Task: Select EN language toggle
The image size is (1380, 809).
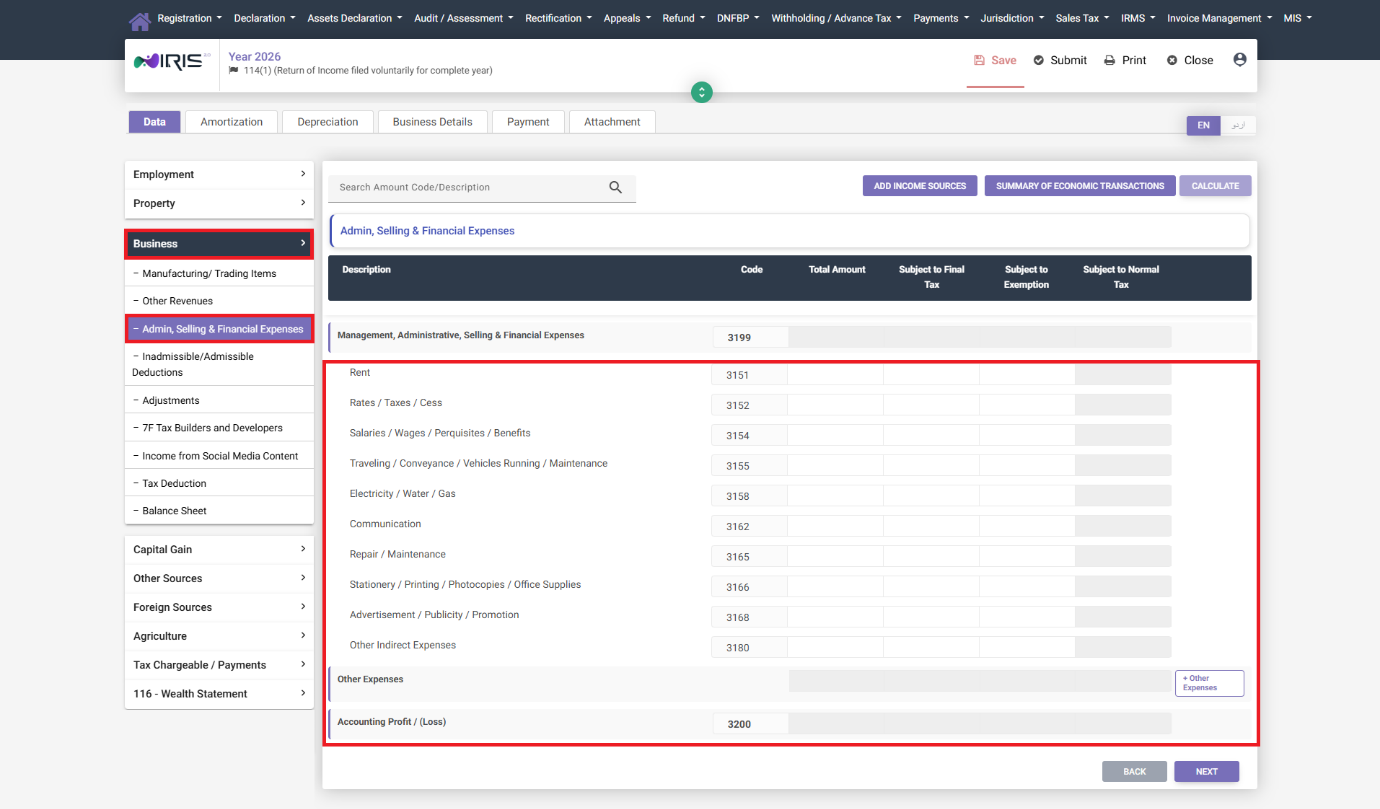Action: (1203, 125)
